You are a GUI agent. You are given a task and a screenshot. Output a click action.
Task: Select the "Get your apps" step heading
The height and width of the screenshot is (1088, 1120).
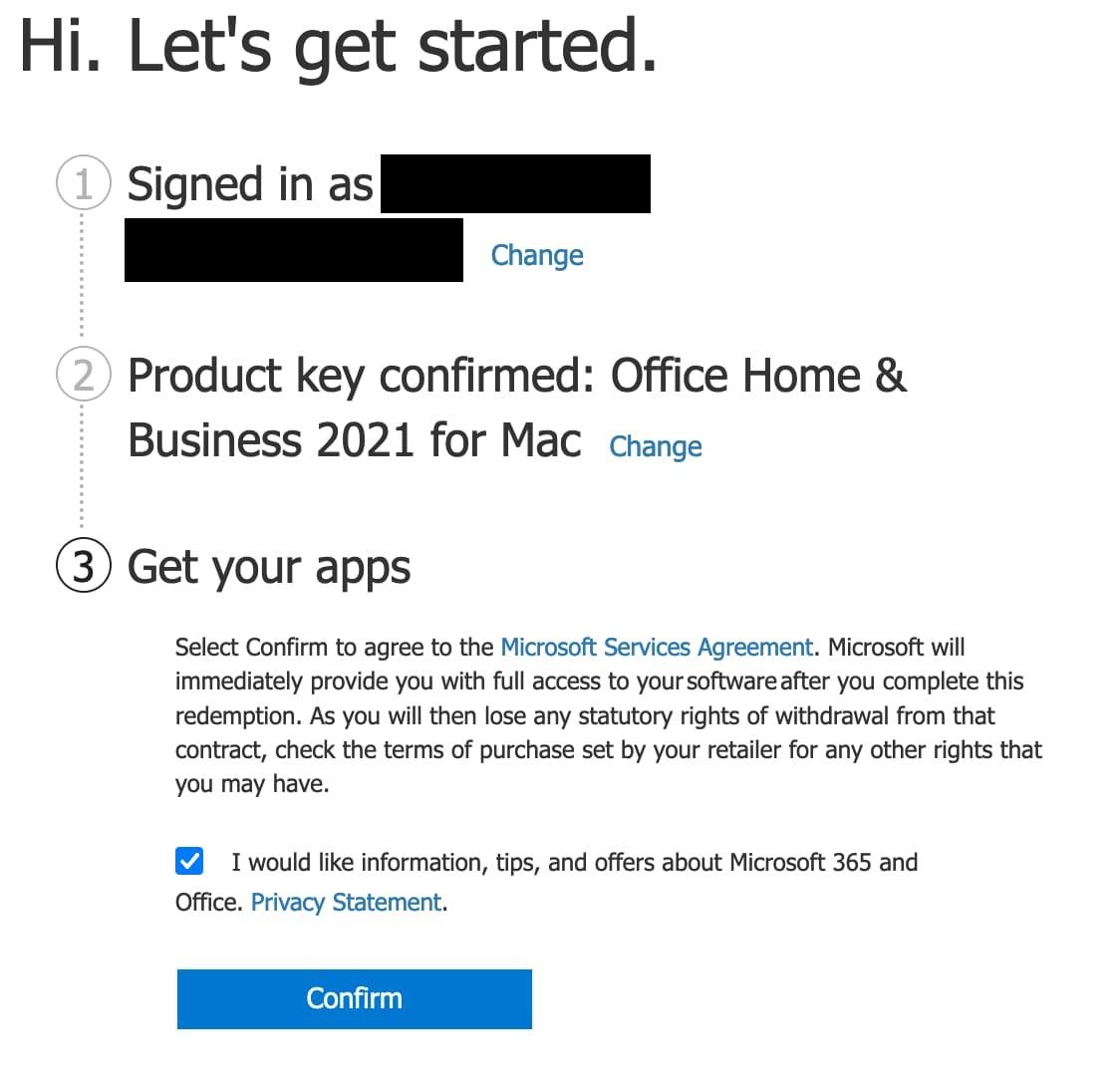click(269, 567)
